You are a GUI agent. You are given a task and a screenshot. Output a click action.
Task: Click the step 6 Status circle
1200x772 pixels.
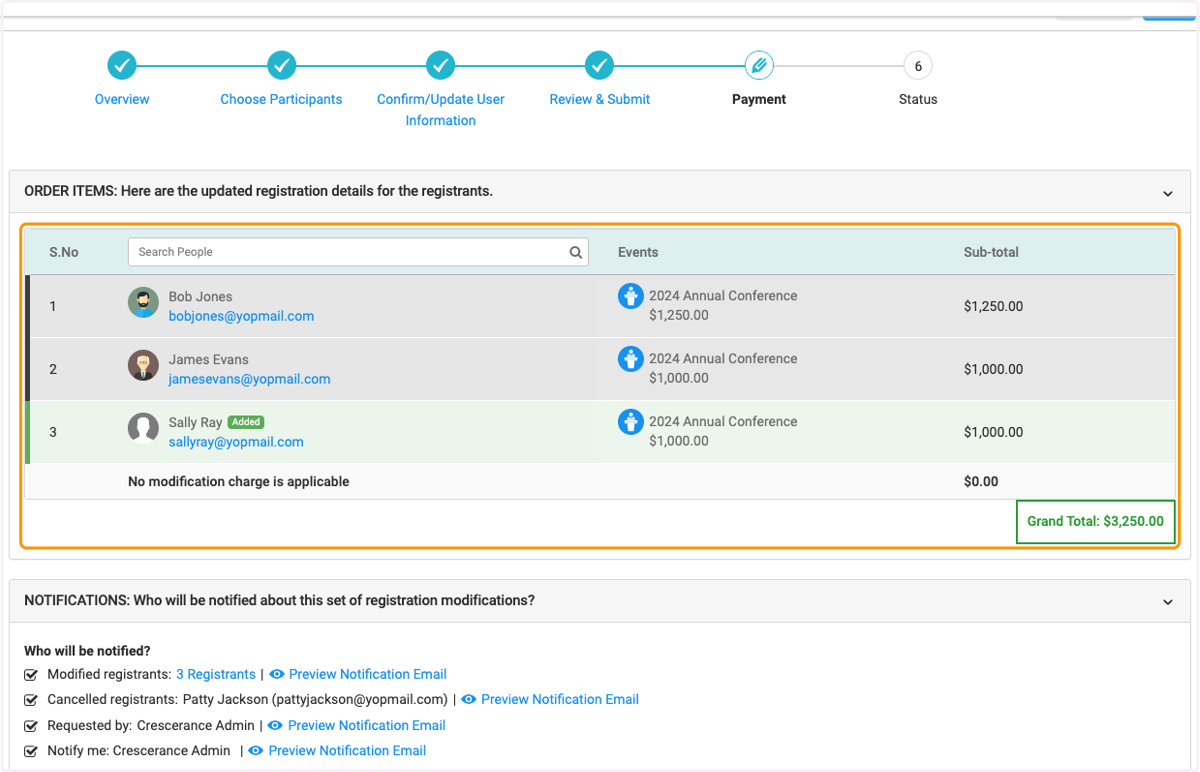(x=918, y=66)
